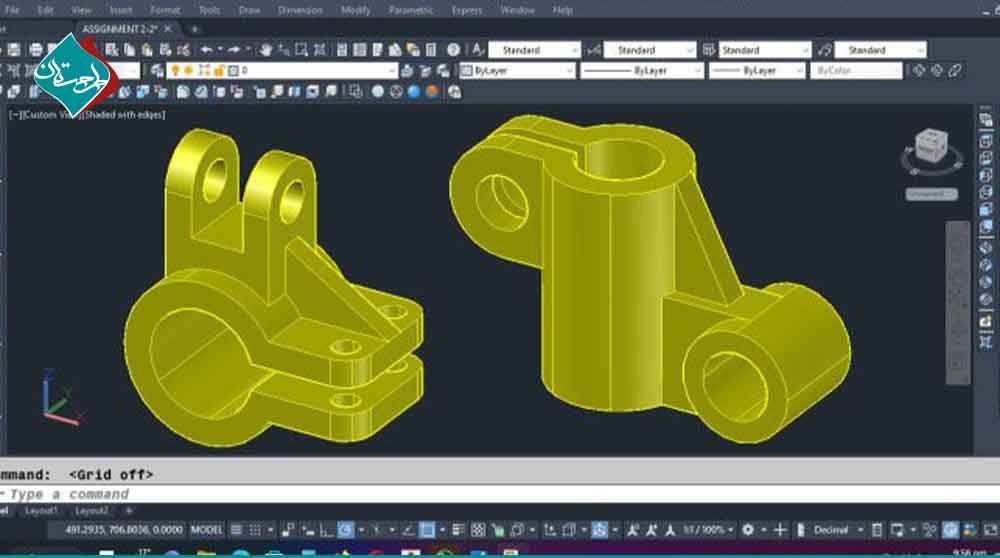Image resolution: width=1000 pixels, height=558 pixels.
Task: Open the Table Style icon
Action: (709, 50)
